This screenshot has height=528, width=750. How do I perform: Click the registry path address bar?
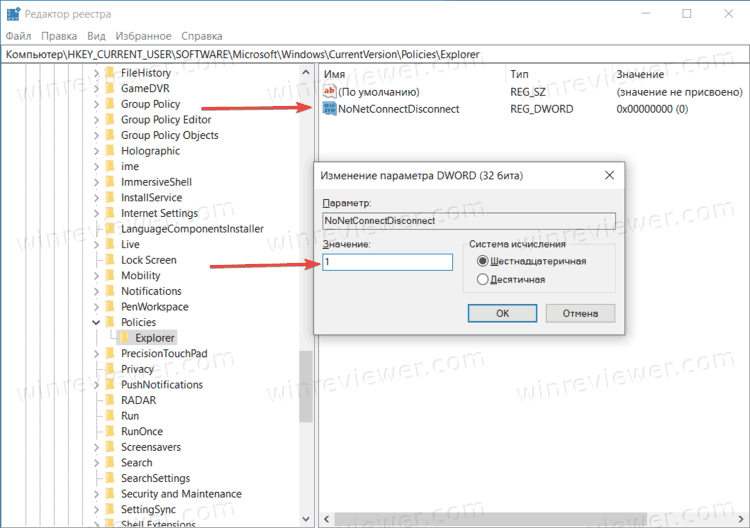pyautogui.click(x=375, y=54)
